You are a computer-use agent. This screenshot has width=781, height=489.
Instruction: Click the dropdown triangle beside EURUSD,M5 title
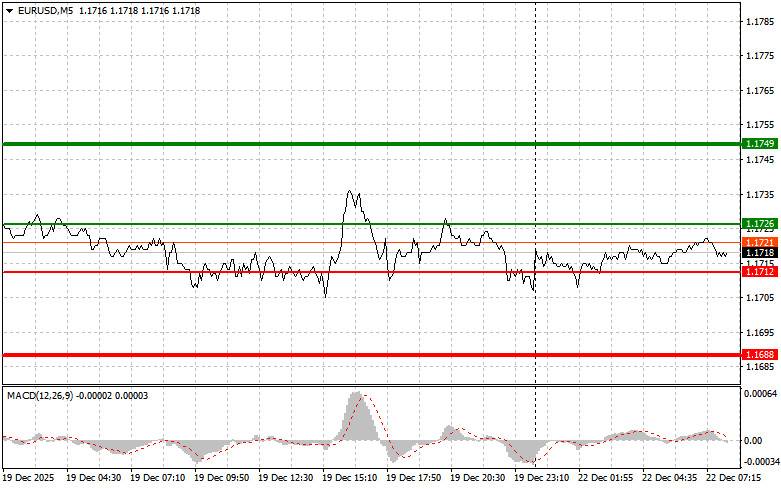click(x=9, y=9)
